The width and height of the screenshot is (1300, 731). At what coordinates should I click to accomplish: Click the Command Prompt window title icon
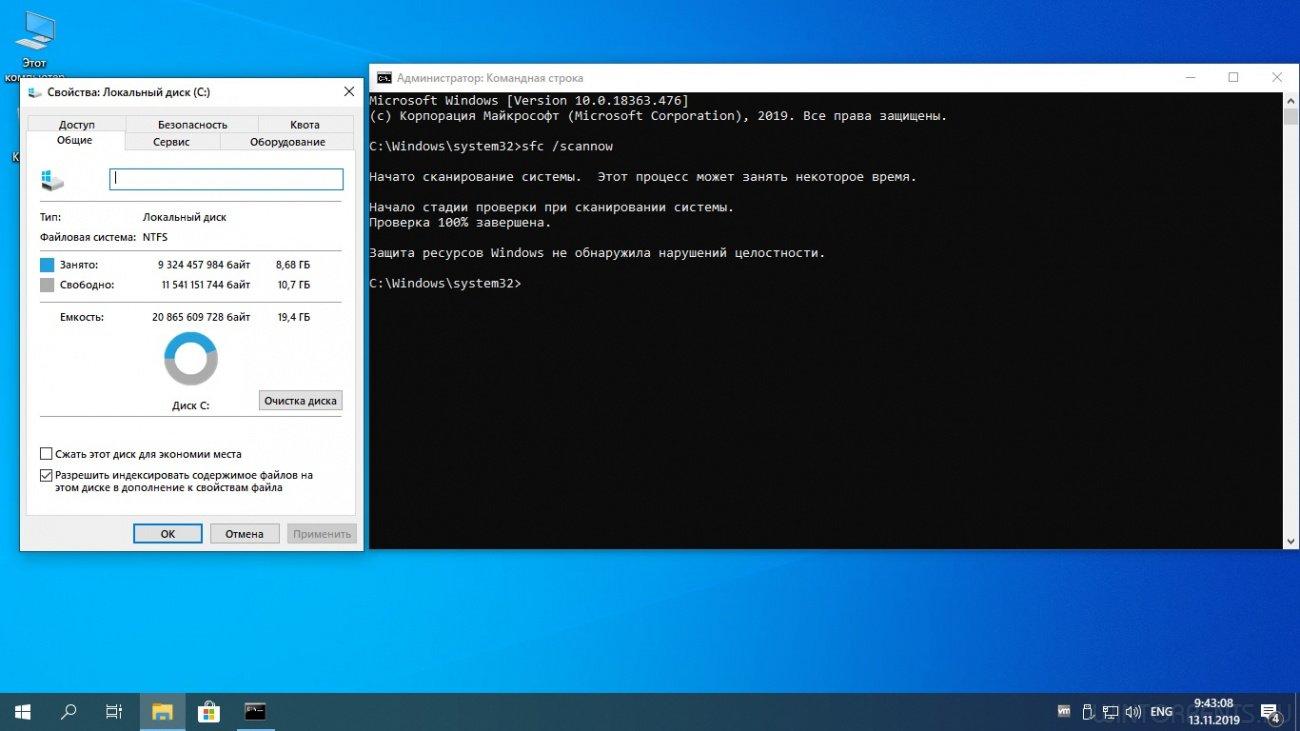point(384,78)
